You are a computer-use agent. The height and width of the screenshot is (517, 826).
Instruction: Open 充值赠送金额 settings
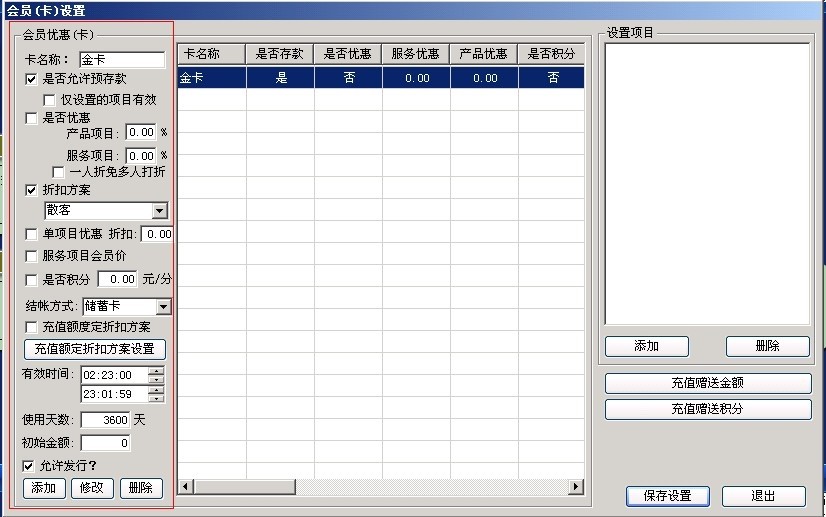pos(708,383)
